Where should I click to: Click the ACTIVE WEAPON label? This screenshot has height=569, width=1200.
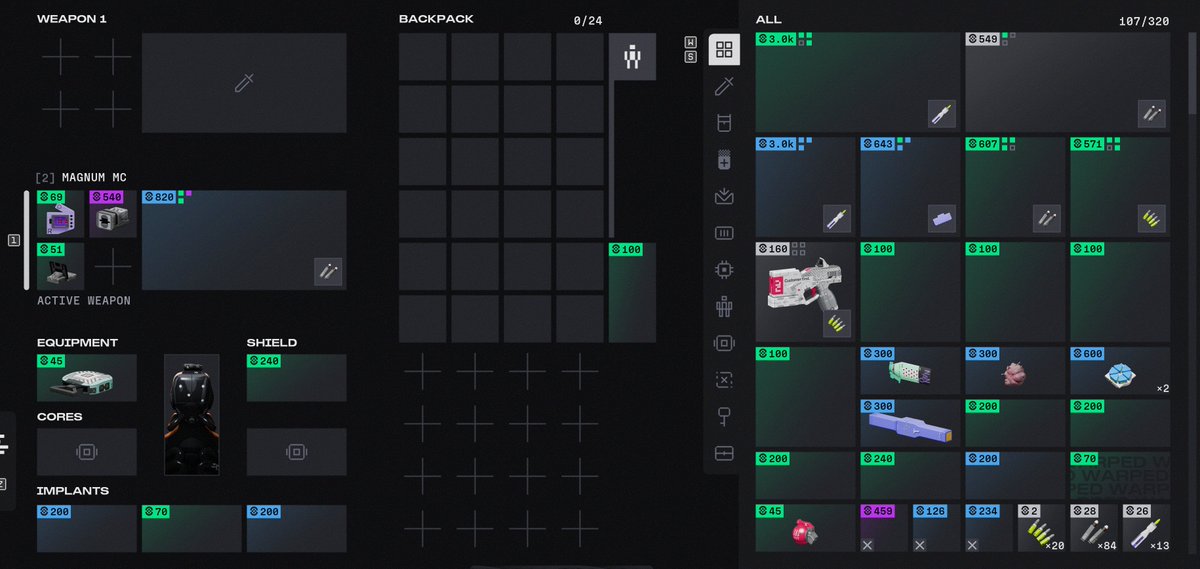coord(84,300)
